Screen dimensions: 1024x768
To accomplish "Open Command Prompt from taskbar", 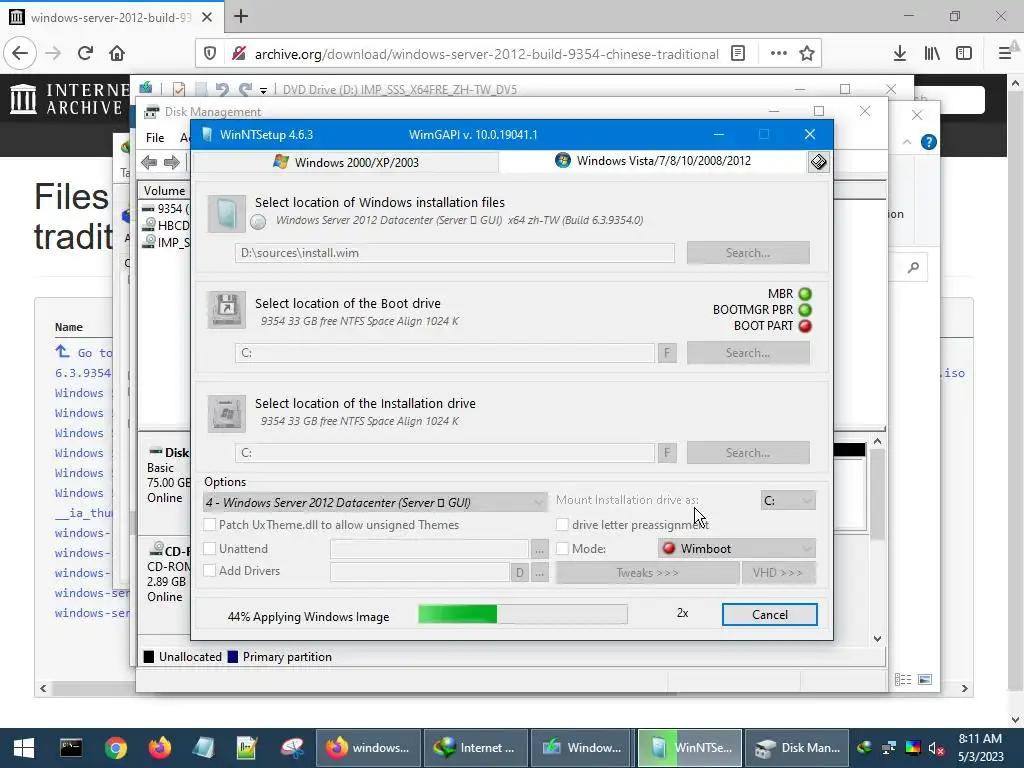I will click(x=71, y=748).
